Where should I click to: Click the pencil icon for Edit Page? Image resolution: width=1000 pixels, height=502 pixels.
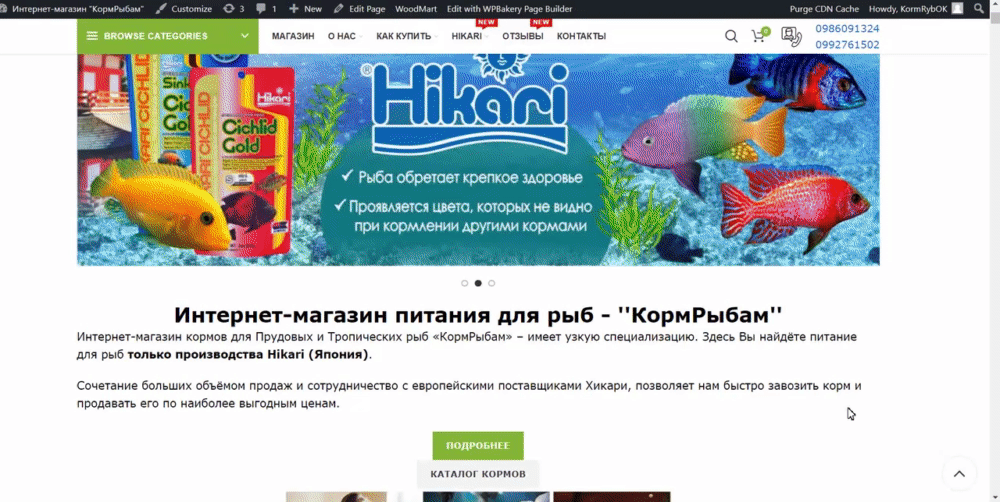coord(338,9)
